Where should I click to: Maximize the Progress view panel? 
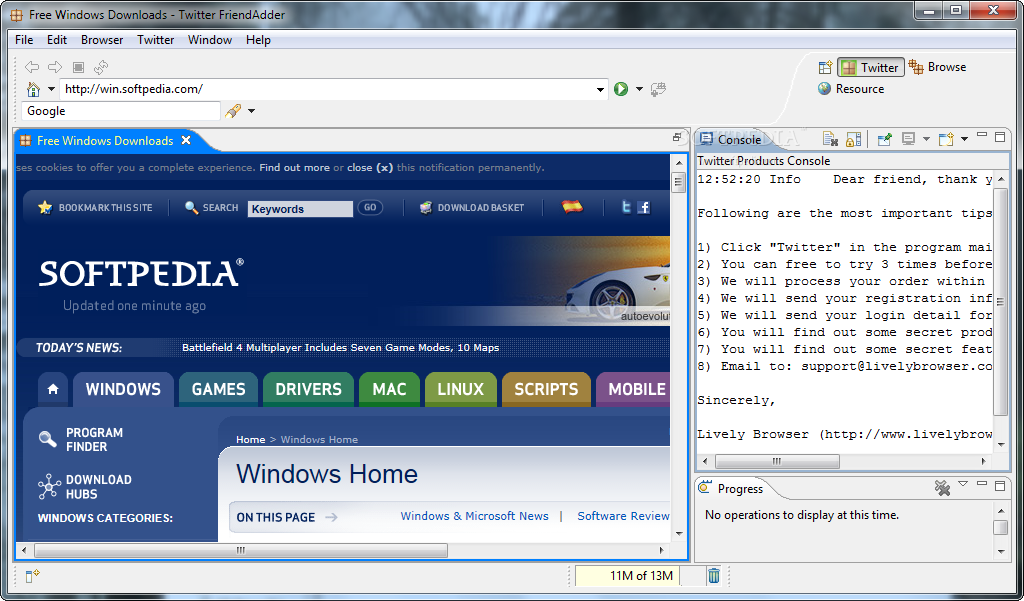coord(1000,485)
